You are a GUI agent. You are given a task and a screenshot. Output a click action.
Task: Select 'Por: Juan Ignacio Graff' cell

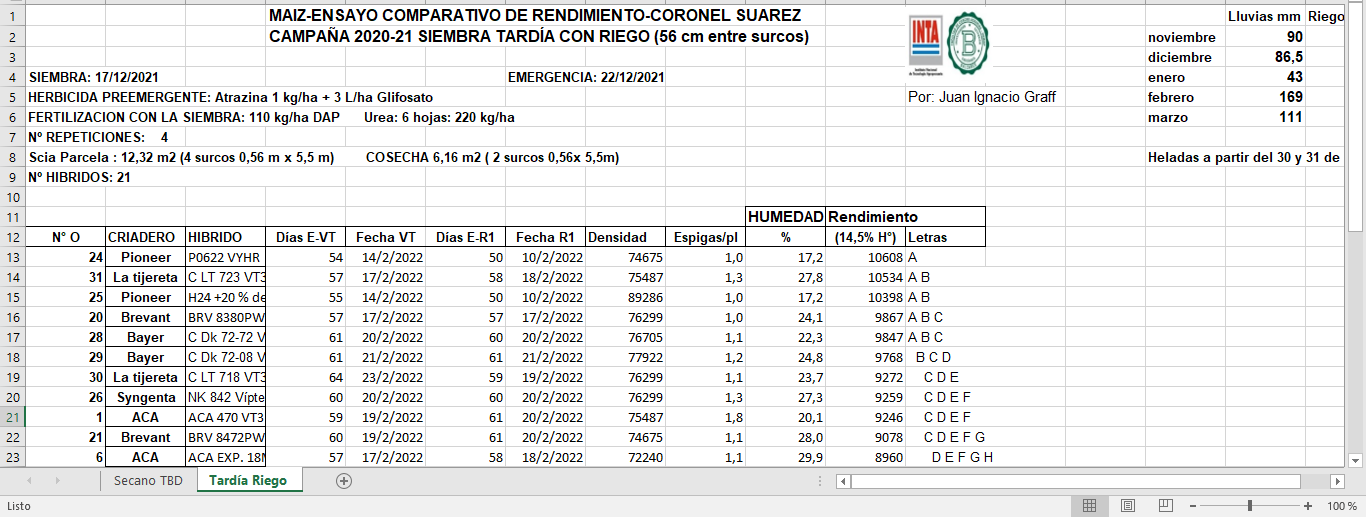coord(981,97)
